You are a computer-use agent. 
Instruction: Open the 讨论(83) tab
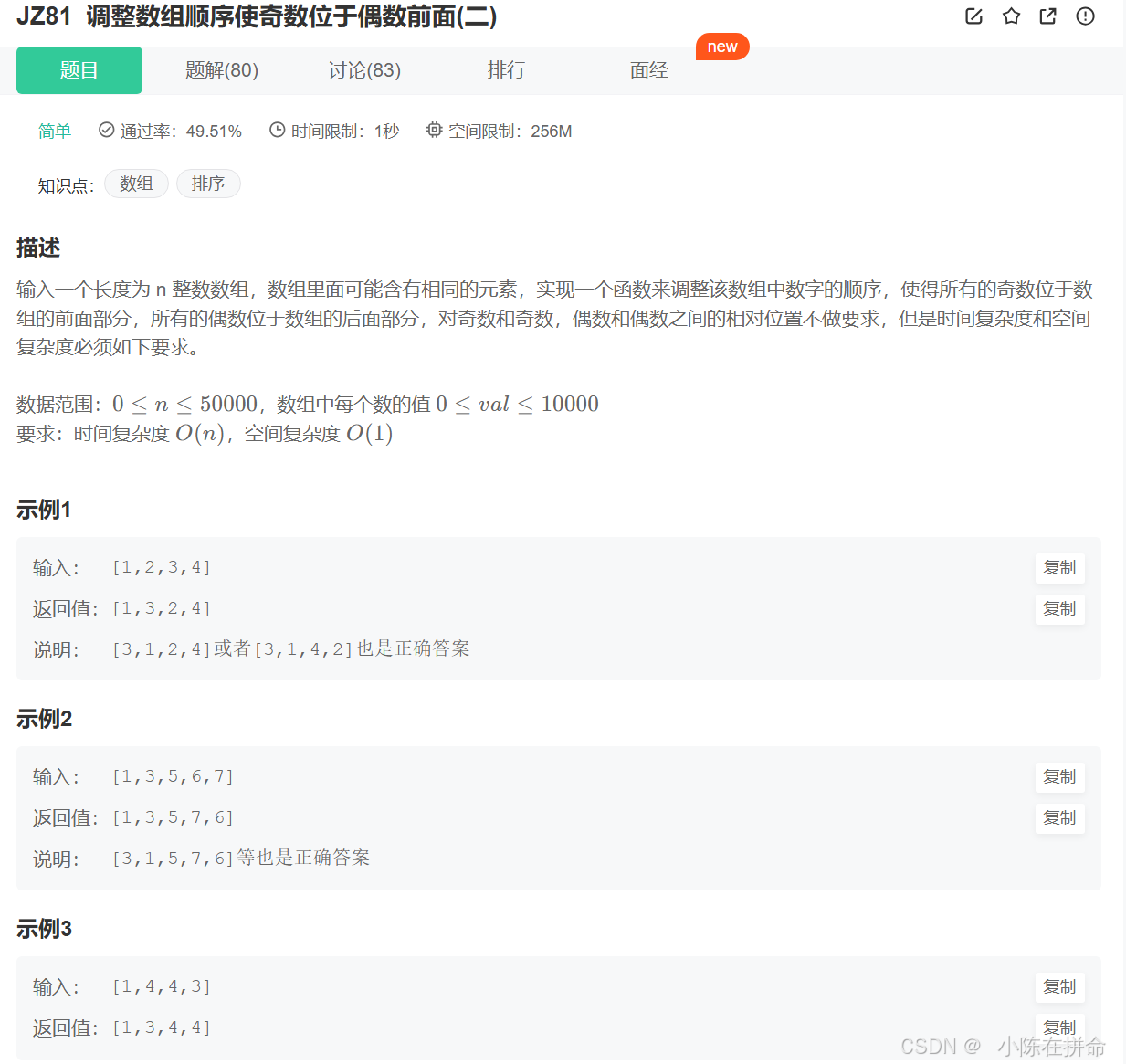(x=364, y=70)
